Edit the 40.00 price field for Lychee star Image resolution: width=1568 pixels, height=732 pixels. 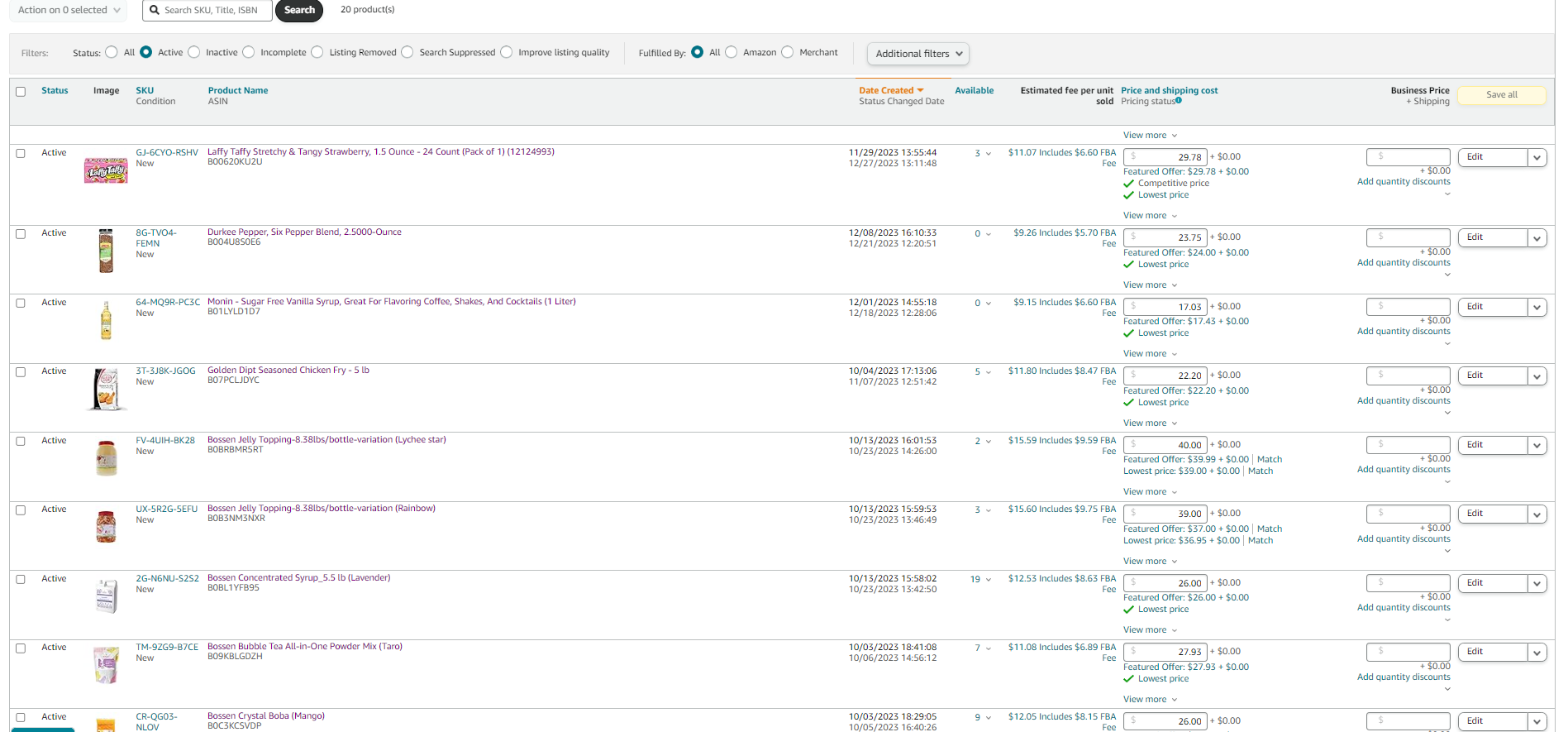tap(1165, 445)
